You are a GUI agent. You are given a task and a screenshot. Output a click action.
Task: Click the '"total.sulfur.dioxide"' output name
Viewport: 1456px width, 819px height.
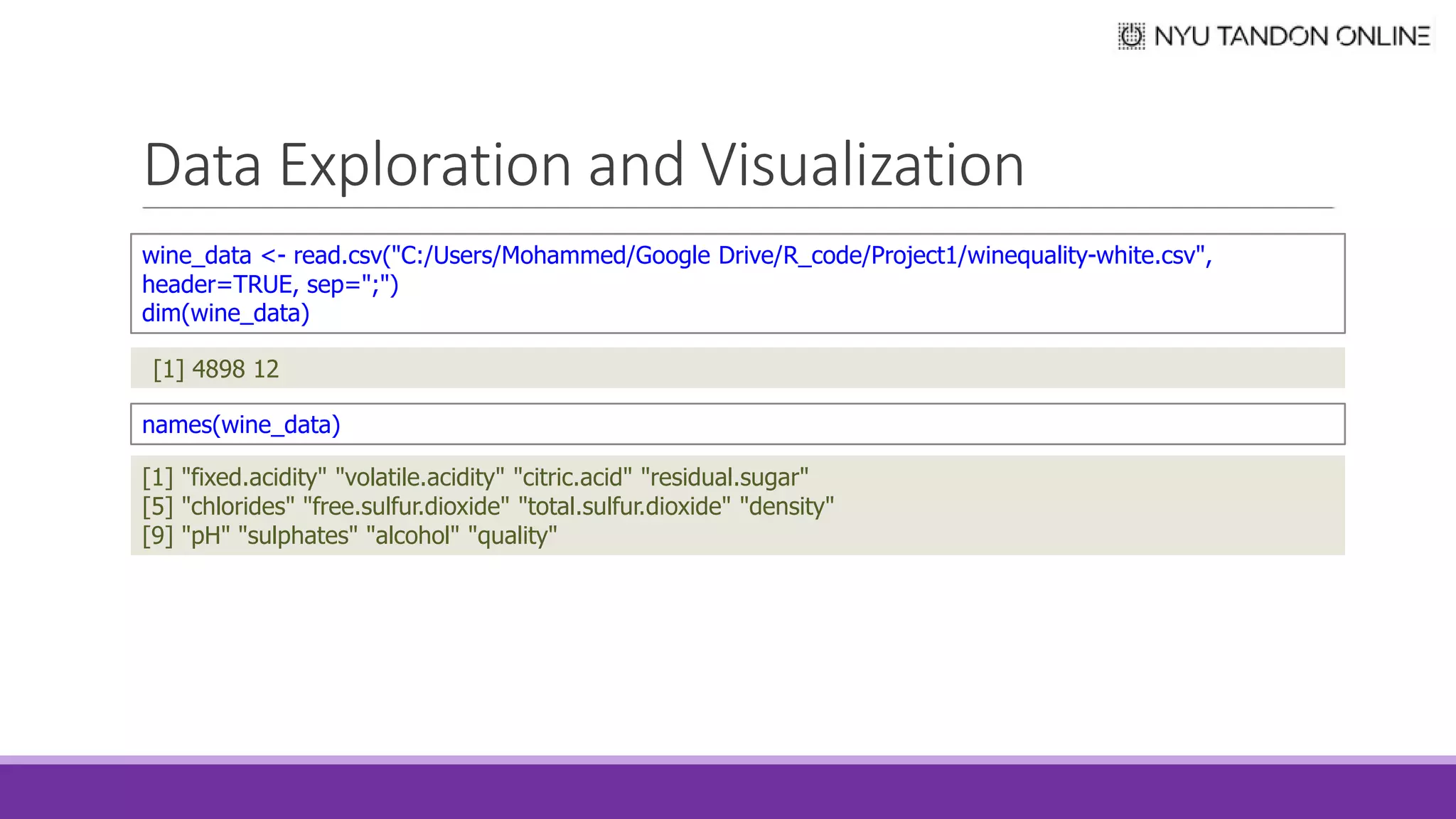pos(624,506)
